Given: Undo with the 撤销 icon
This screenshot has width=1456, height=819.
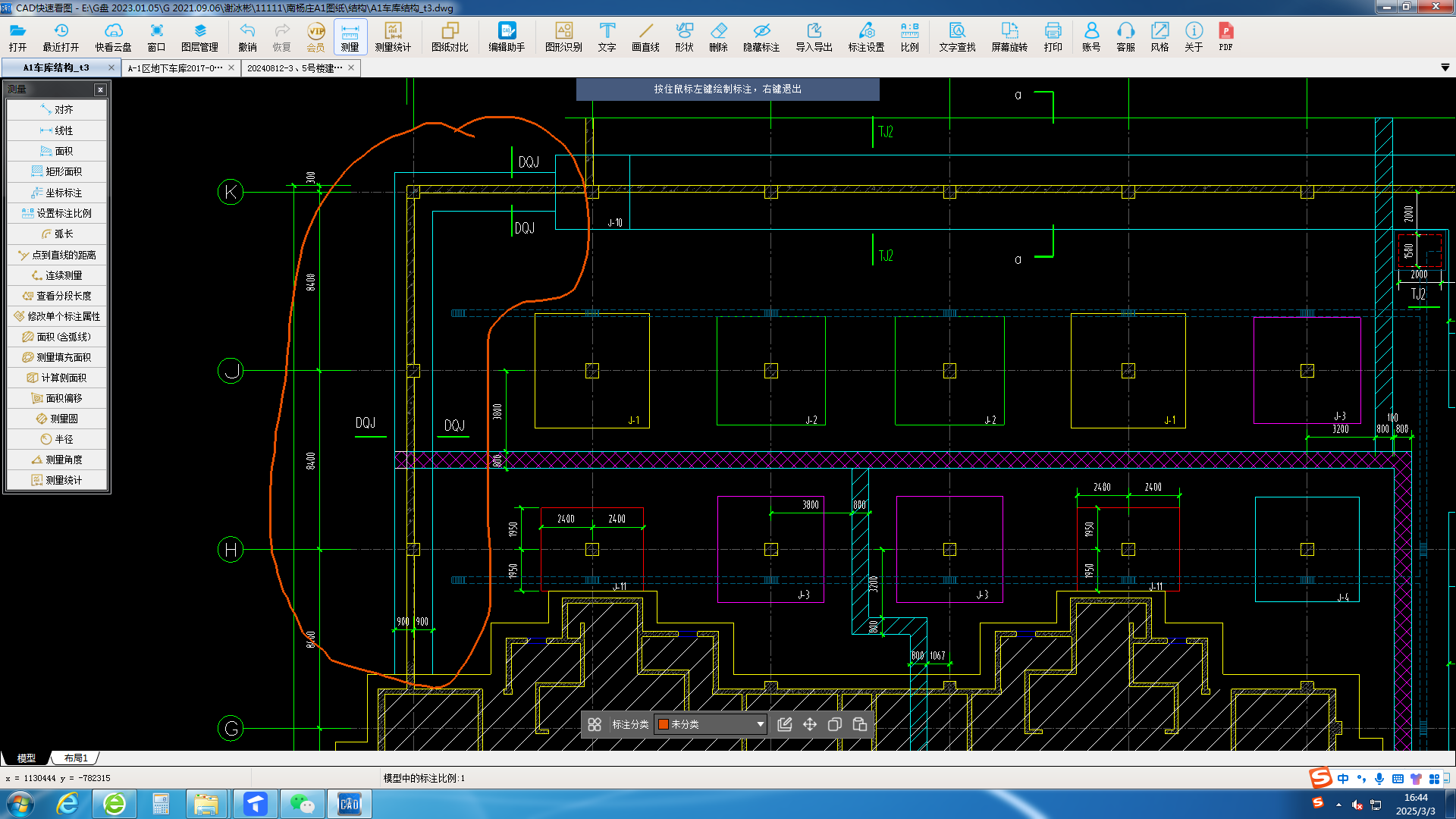Looking at the screenshot, I should (247, 36).
